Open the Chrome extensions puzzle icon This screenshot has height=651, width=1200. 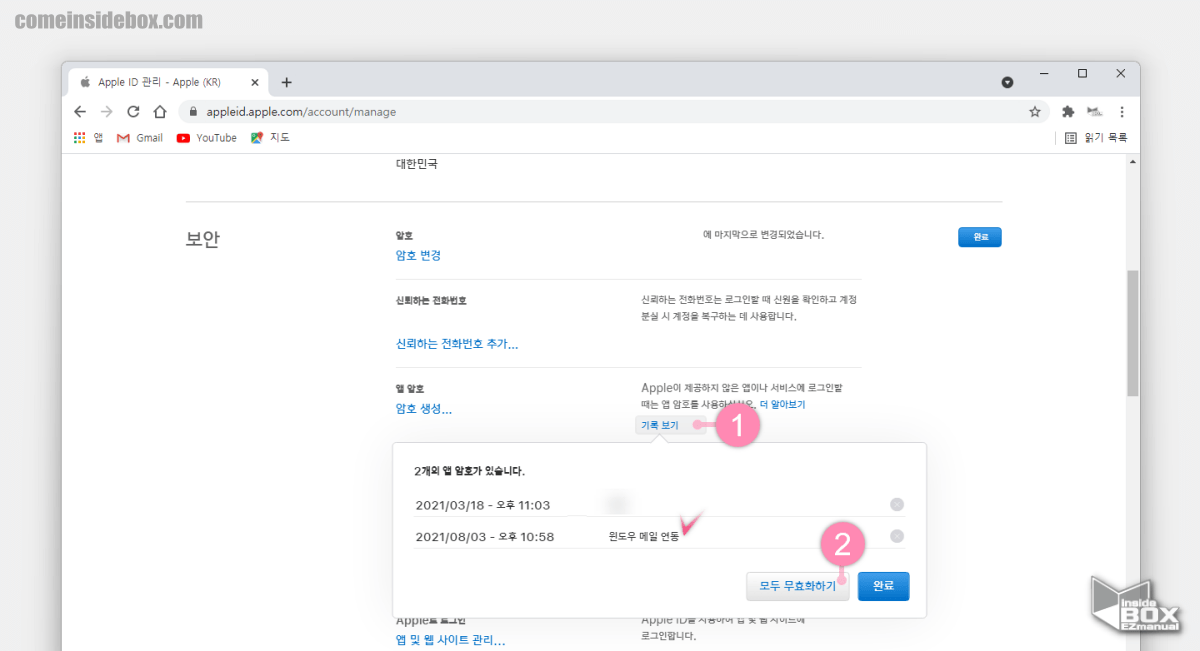(x=1067, y=112)
